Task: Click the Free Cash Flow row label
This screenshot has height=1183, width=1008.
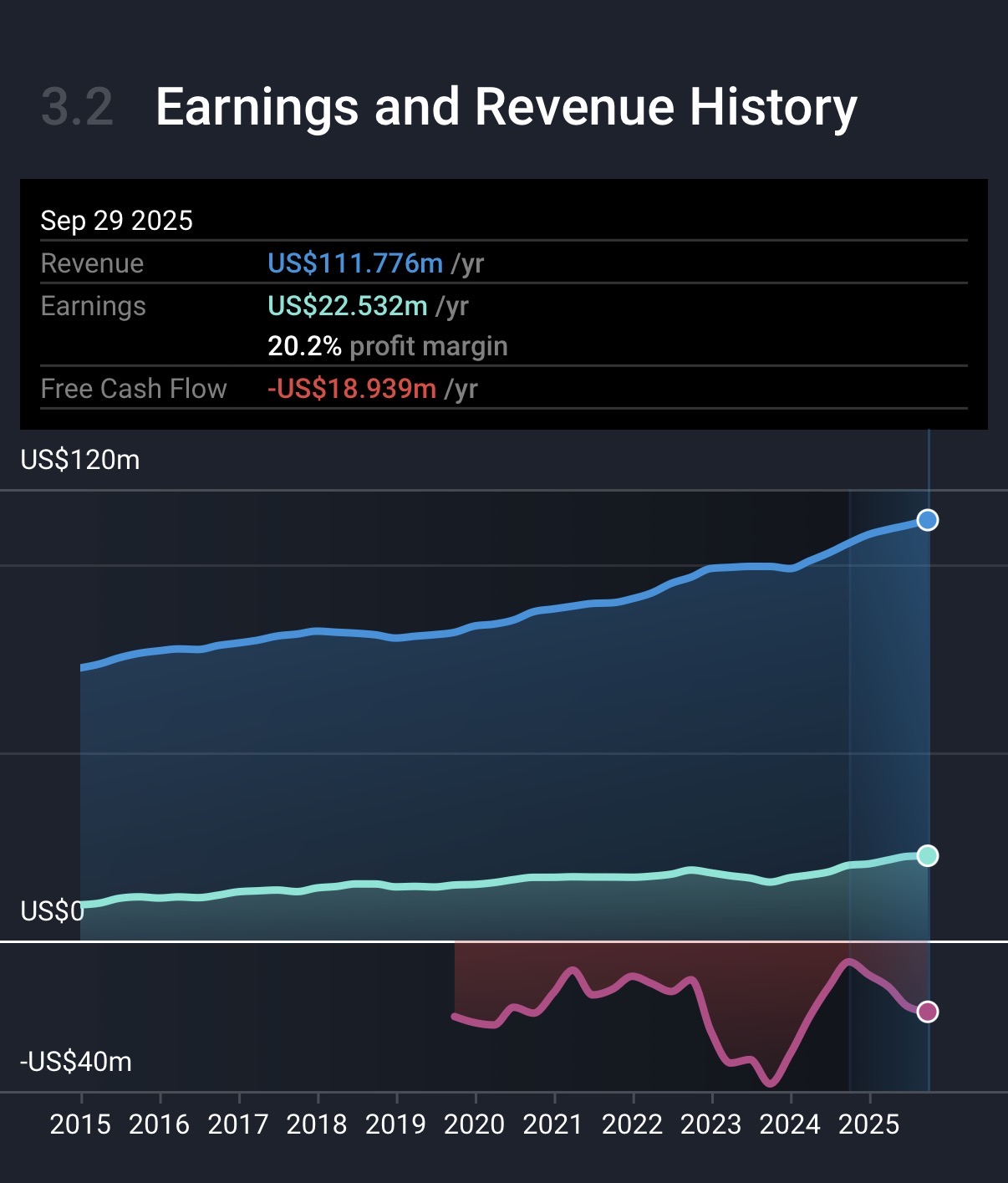Action: [134, 389]
